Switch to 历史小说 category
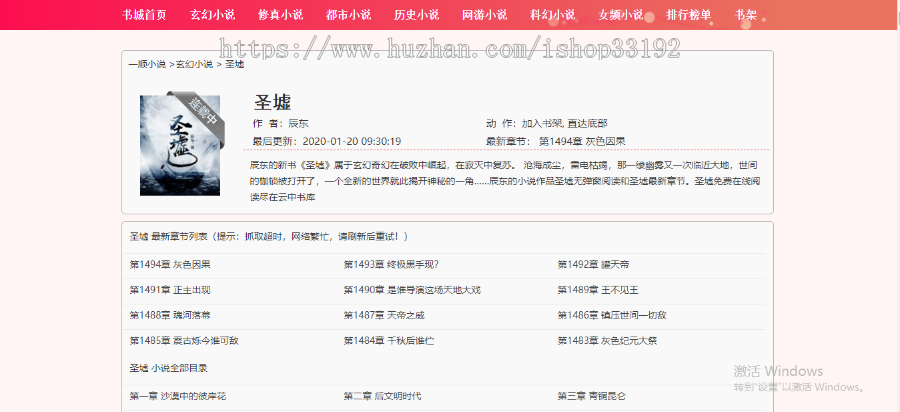 [x=417, y=15]
